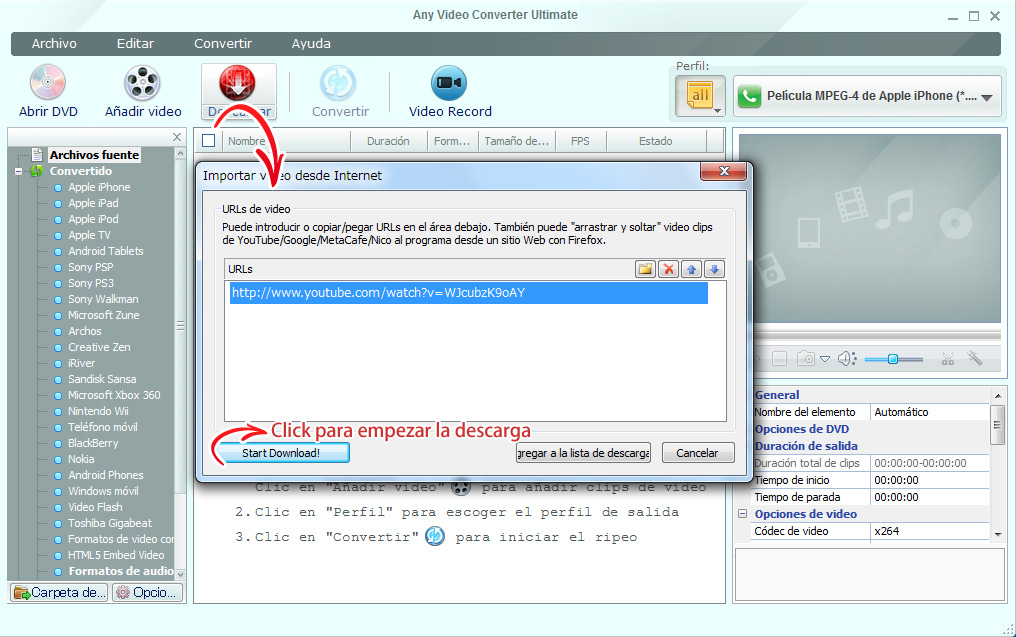The image size is (1016, 637).
Task: Click Agregar a la lista de descarga button
Action: 583,453
